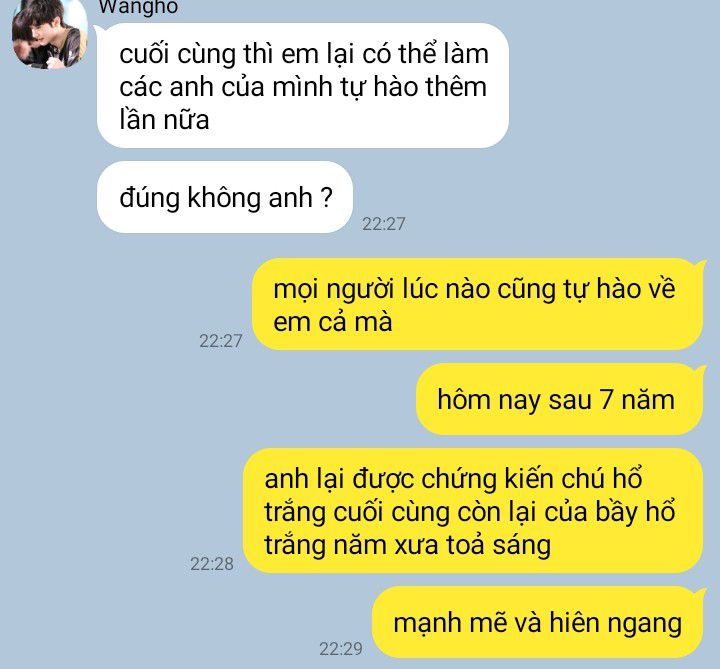Click the 22:29 timestamp
Viewport: 720px width, 669px height.
(x=341, y=649)
